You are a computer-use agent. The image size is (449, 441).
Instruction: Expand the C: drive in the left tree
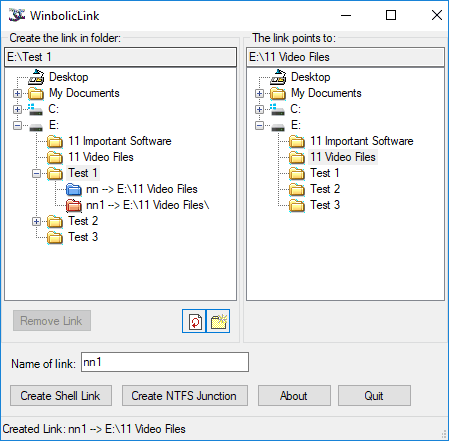click(17, 109)
